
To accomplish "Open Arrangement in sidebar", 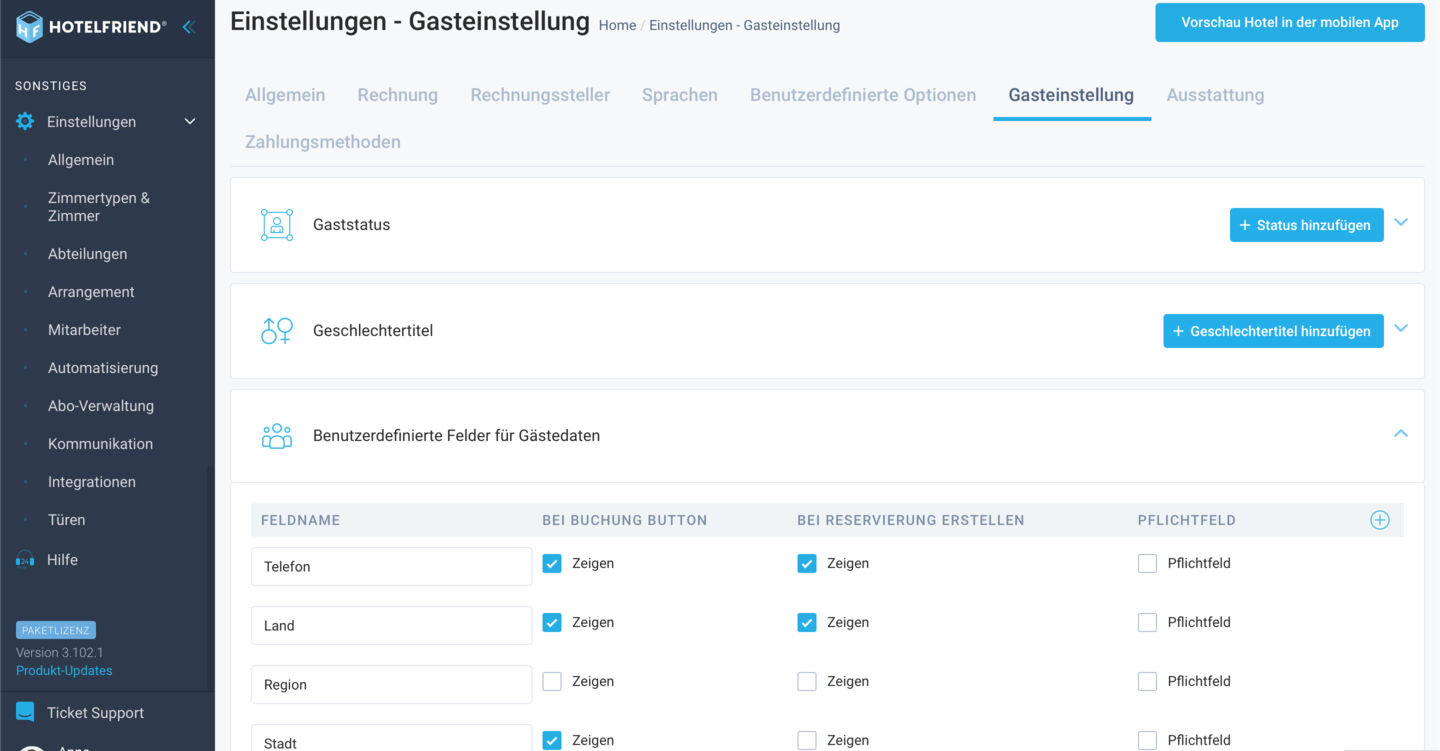I will pyautogui.click(x=91, y=292).
